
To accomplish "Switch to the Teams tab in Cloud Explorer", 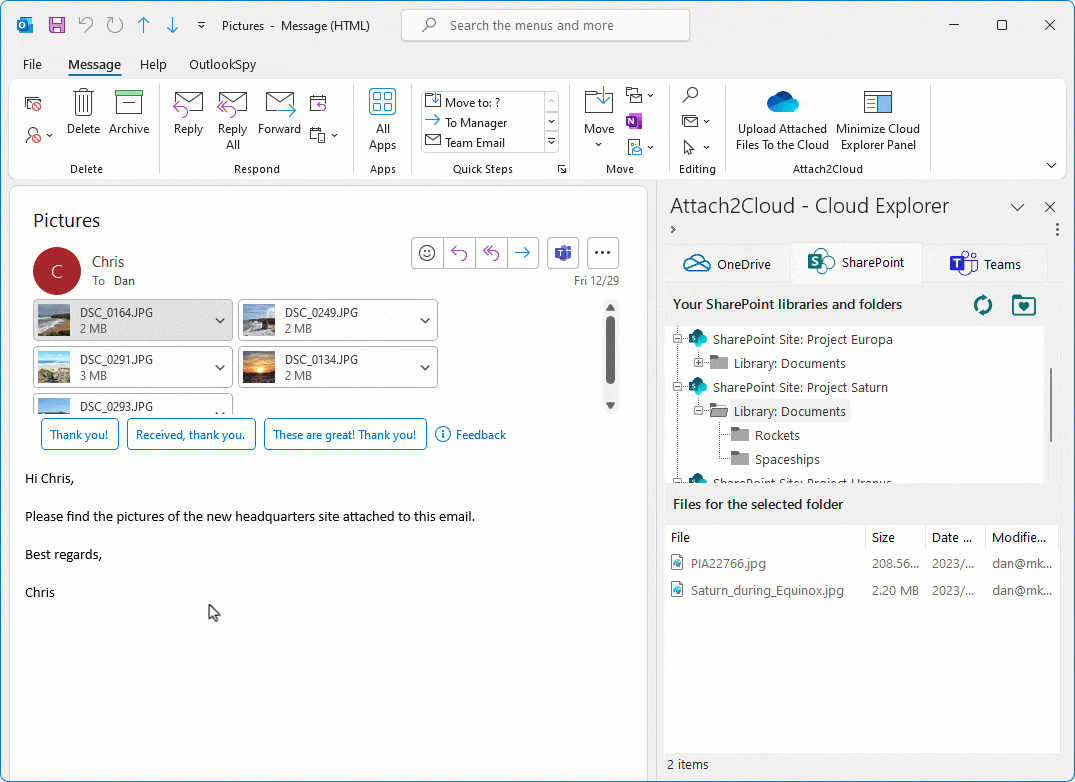I will (x=986, y=263).
